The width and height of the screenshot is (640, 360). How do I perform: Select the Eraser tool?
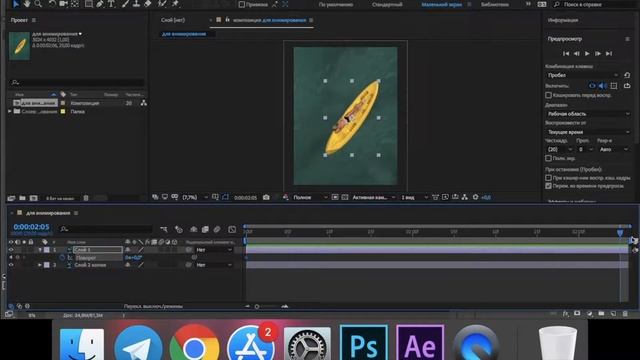148,4
